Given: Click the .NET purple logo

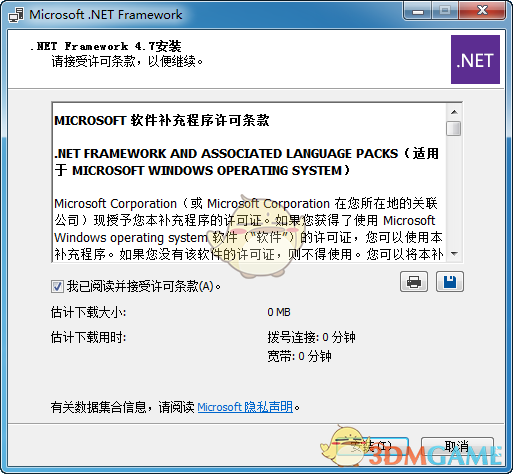Looking at the screenshot, I should (x=475, y=59).
